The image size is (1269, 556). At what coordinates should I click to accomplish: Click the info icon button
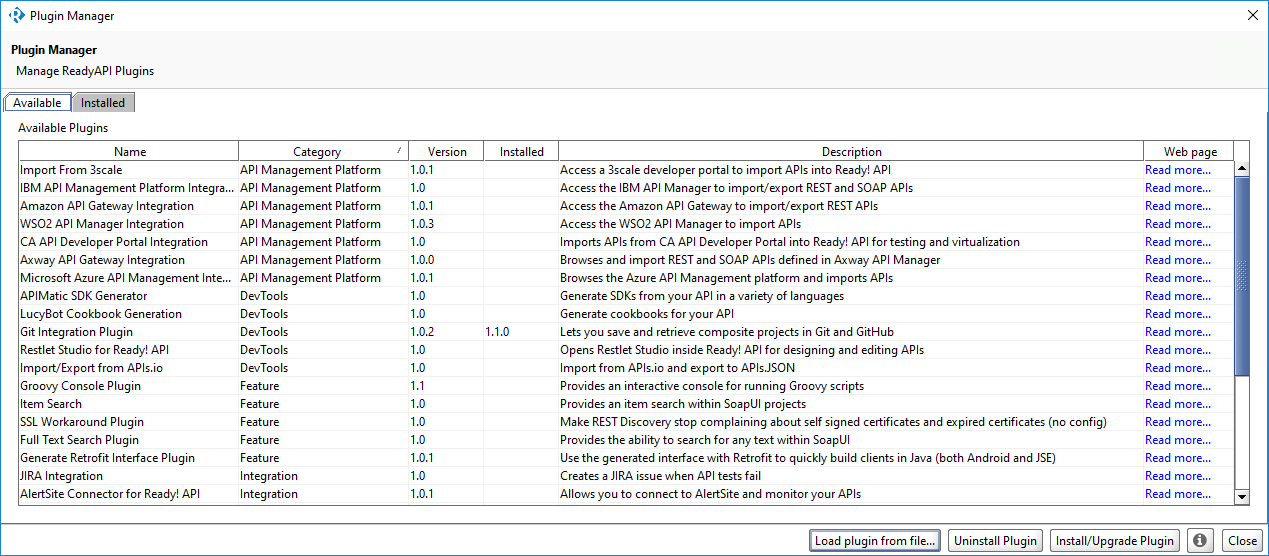tap(1199, 540)
